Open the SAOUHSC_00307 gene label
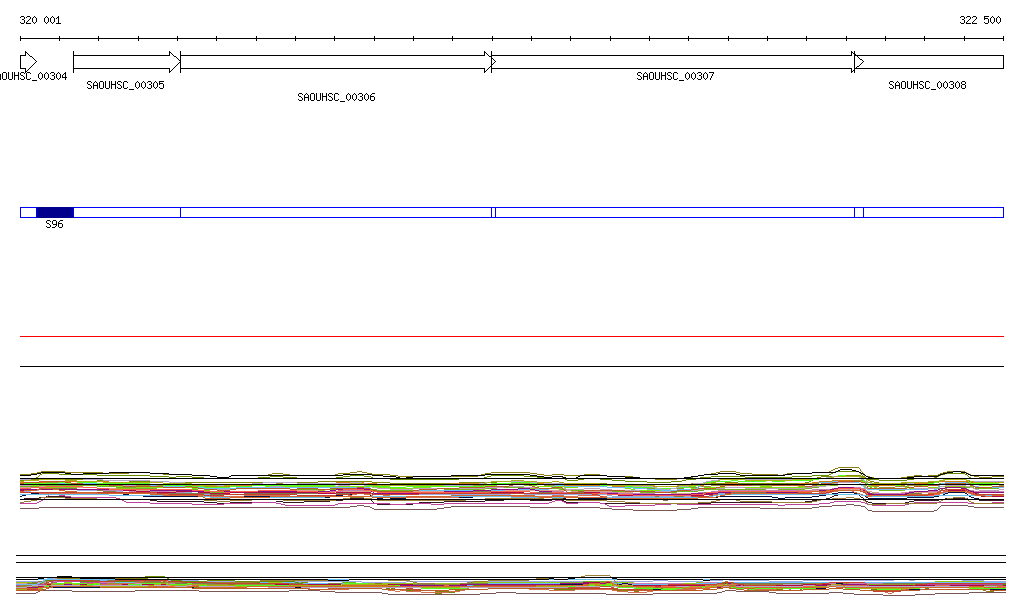 pos(675,76)
